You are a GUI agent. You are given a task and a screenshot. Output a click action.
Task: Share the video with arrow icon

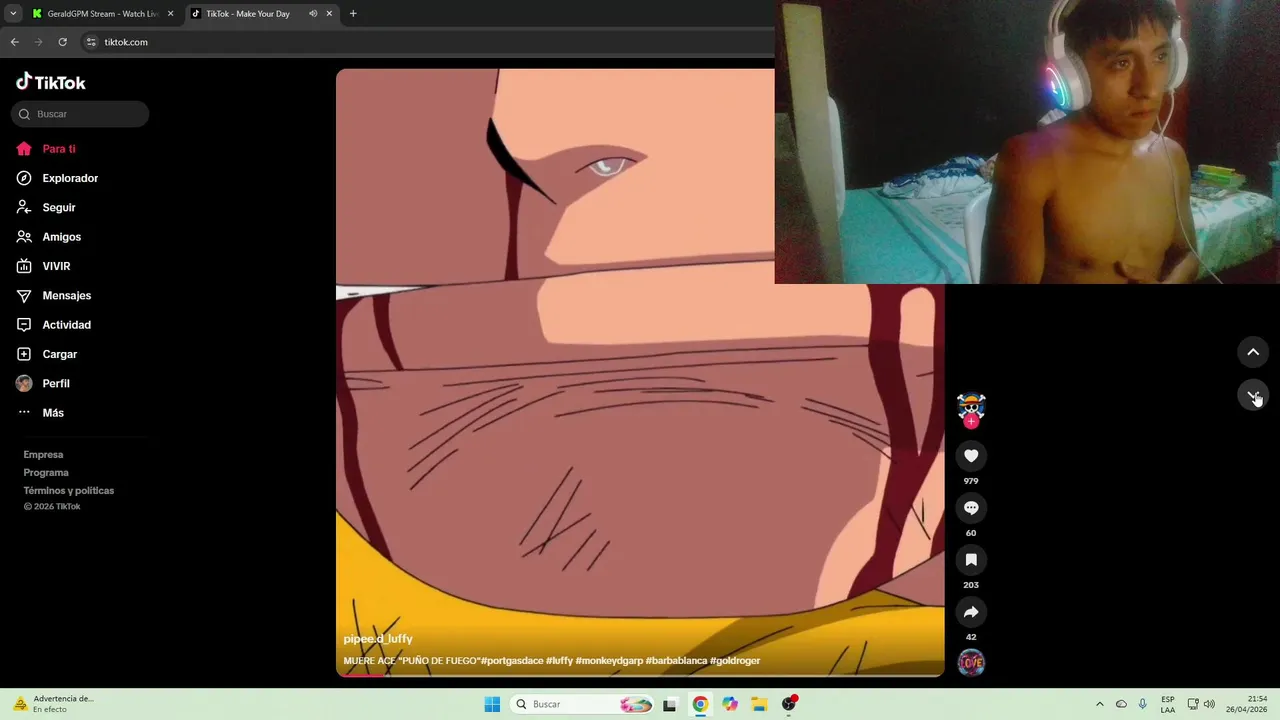[971, 612]
